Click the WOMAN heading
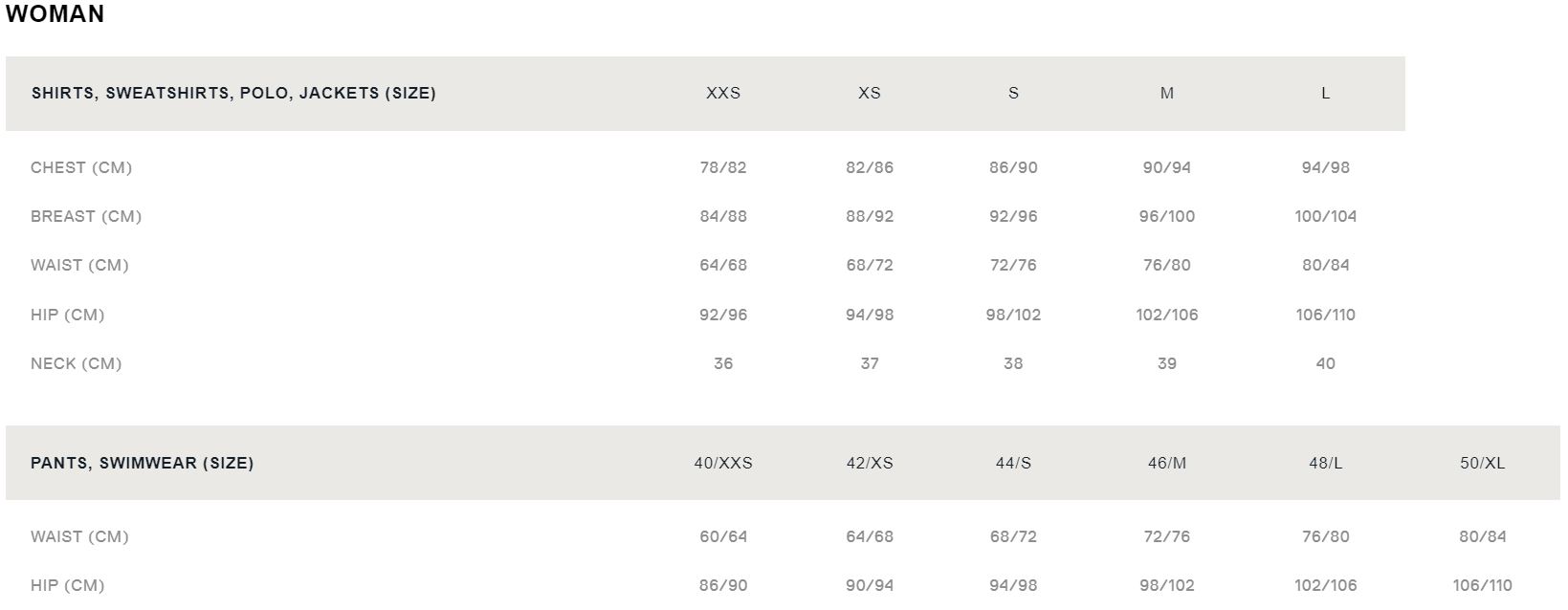1568x610 pixels. pyautogui.click(x=55, y=14)
